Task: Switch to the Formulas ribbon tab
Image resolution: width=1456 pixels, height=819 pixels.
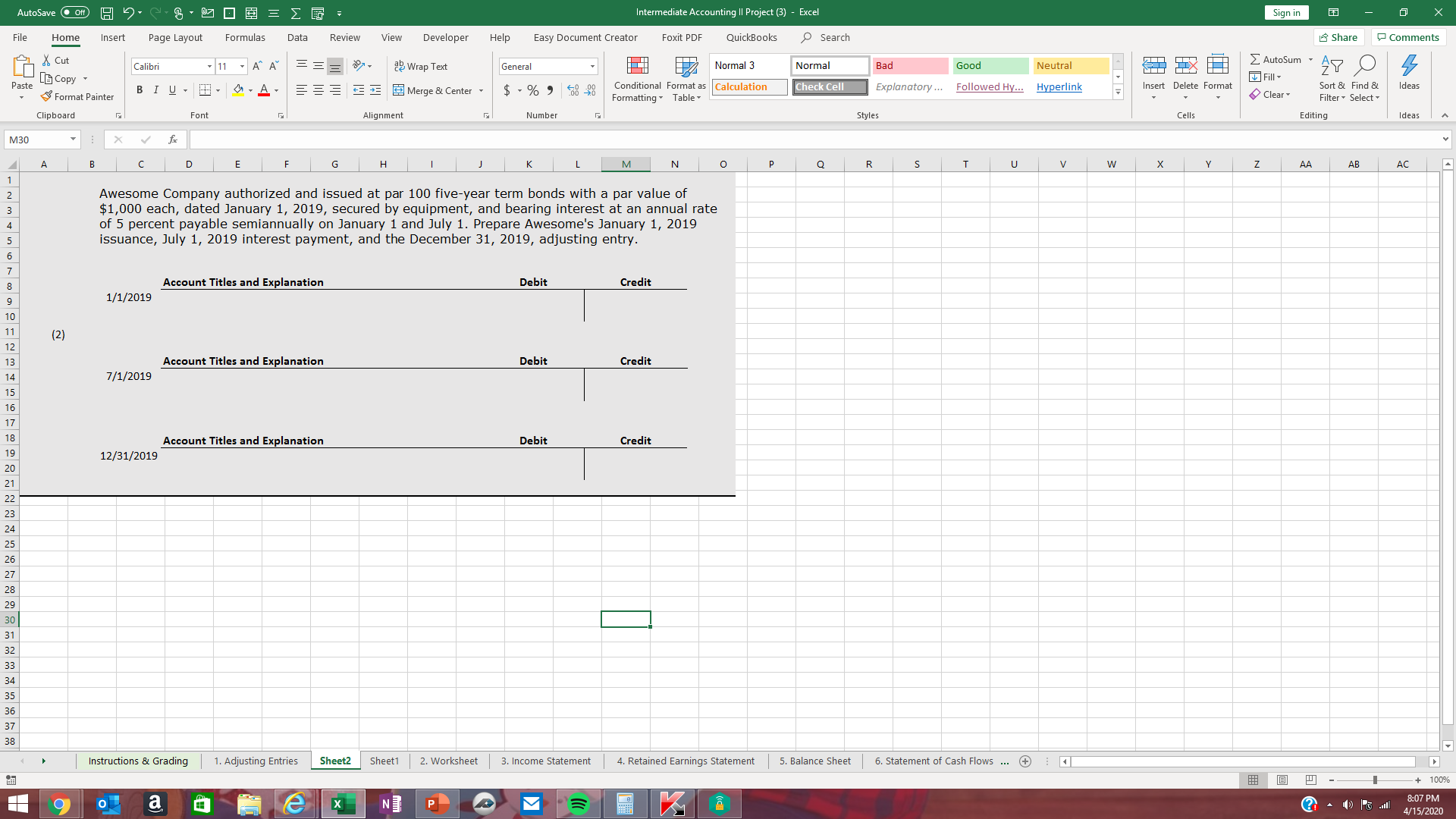Action: point(245,37)
